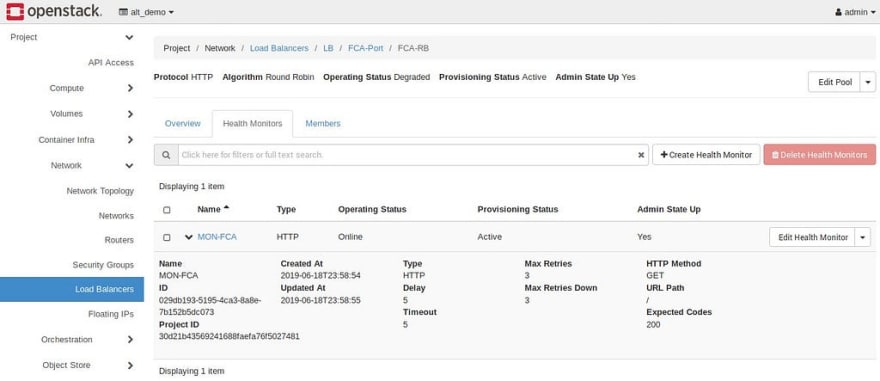Viewport: 880px width, 381px height.
Task: Tick the select-all checkbox in table header
Action: [x=167, y=210]
